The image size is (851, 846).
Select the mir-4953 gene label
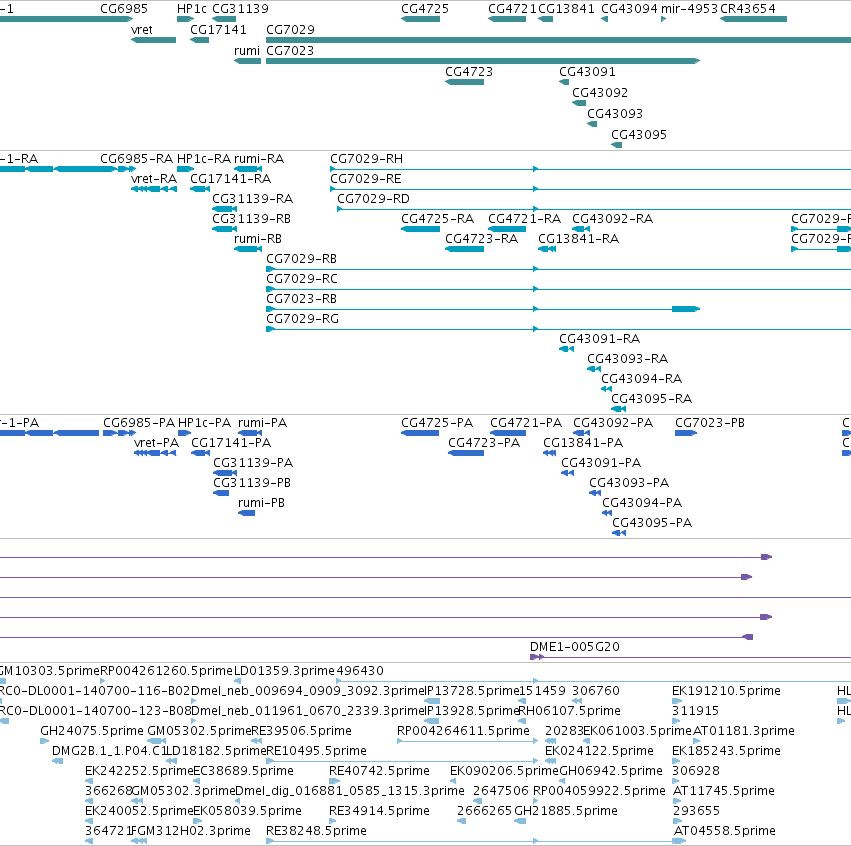689,9
